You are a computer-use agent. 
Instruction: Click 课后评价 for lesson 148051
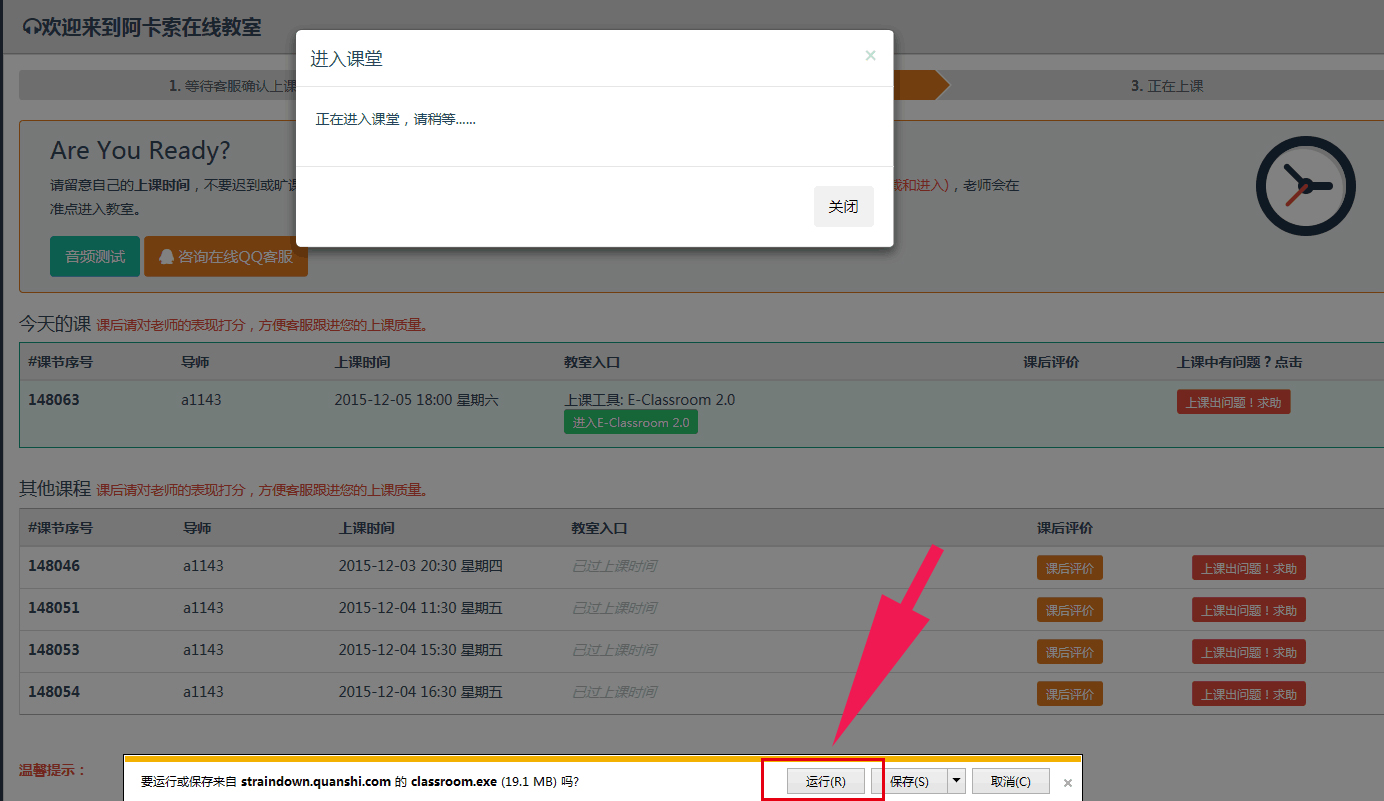tap(1069, 610)
